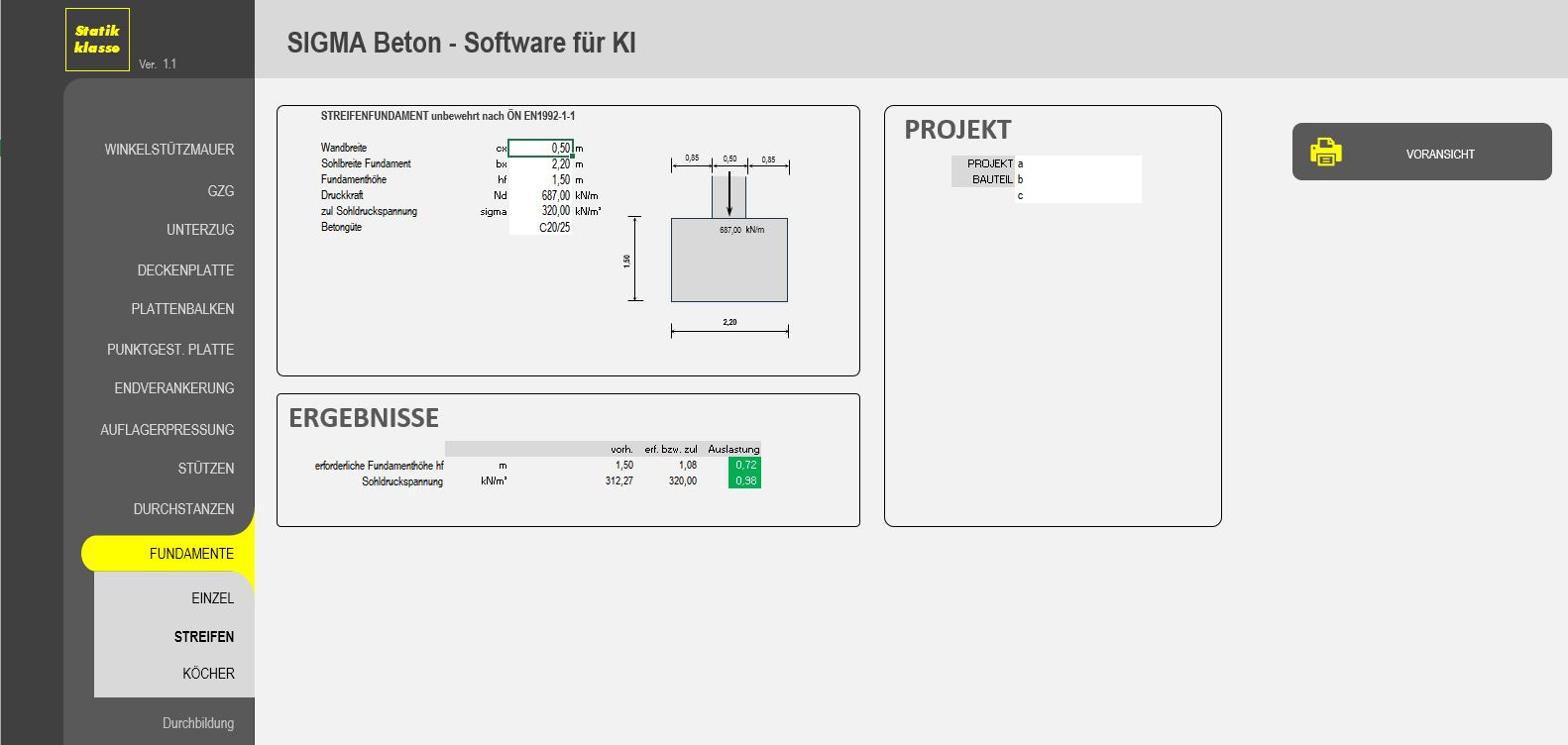Open the Betongüte C20/25 selection
The image size is (1568, 745).
coord(541,227)
